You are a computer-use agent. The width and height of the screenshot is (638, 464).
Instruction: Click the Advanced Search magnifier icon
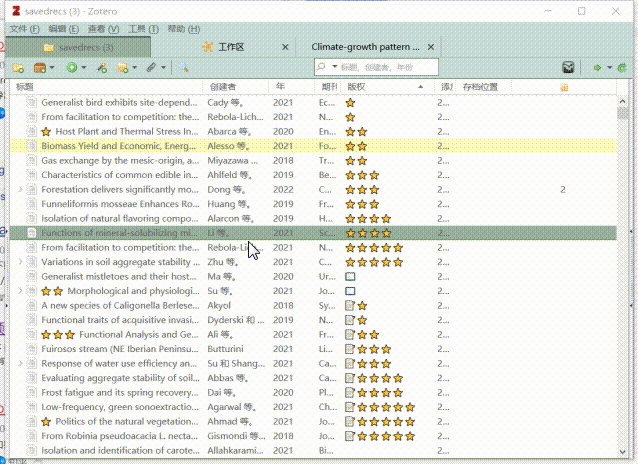coord(183,67)
